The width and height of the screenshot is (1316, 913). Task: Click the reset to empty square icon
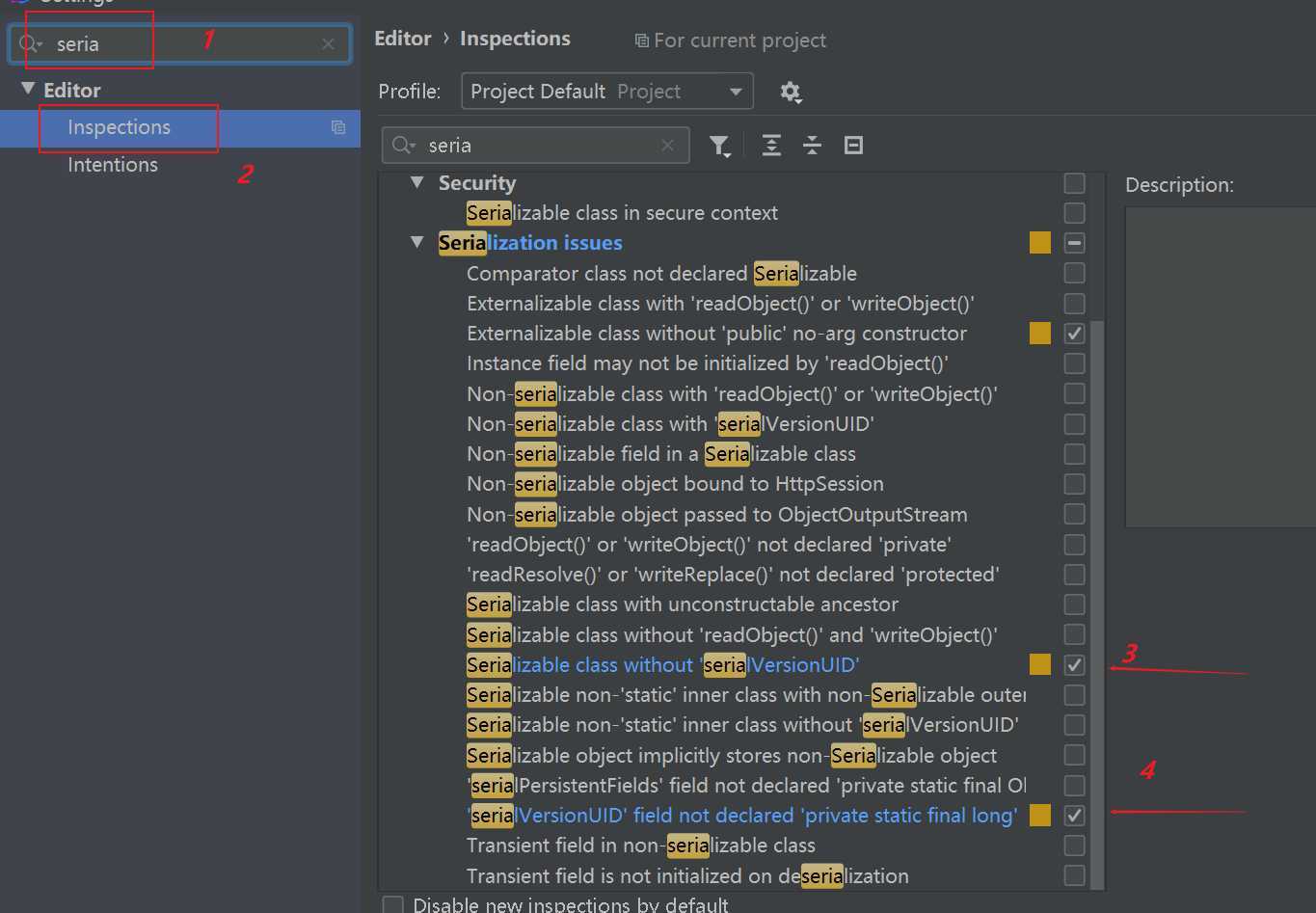pyautogui.click(x=853, y=146)
